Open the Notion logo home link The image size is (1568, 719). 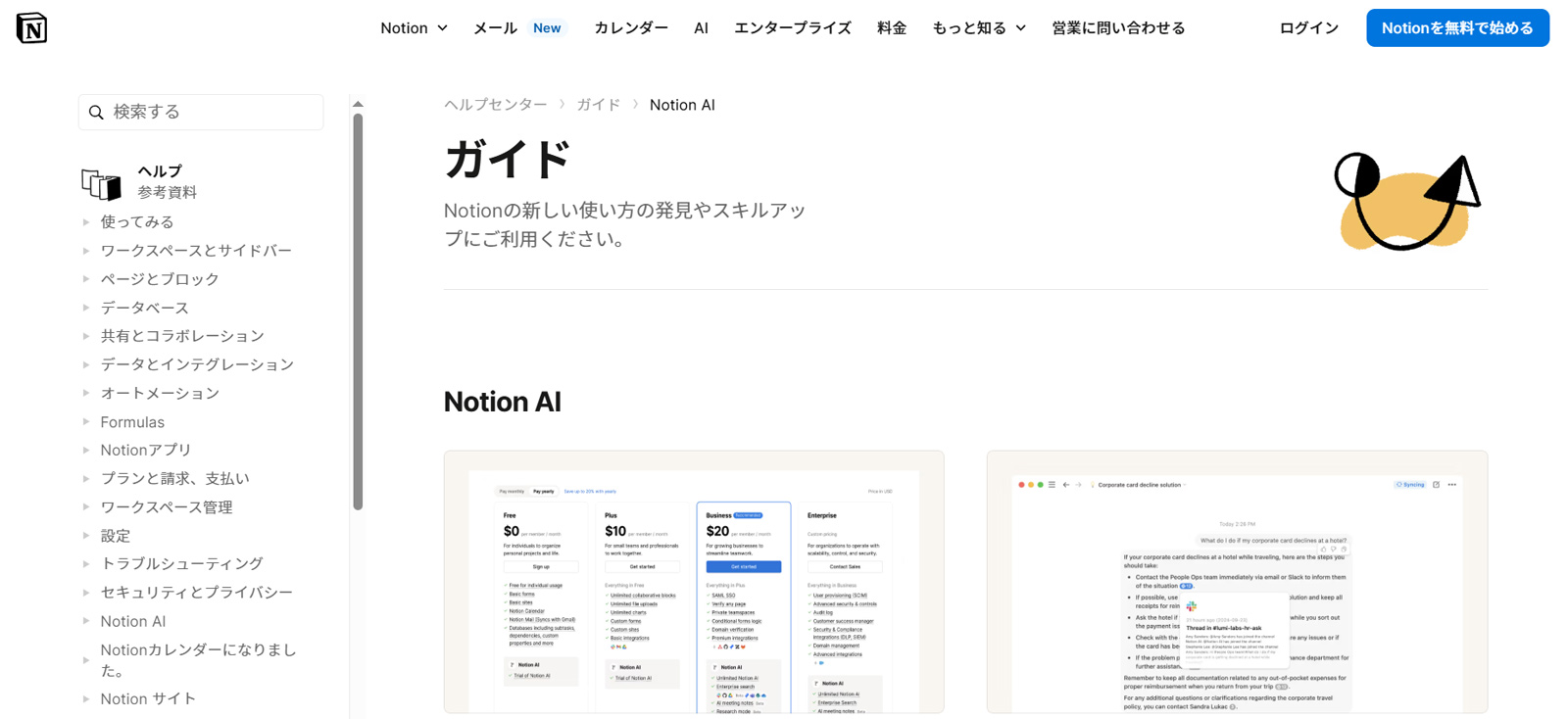pos(31,27)
